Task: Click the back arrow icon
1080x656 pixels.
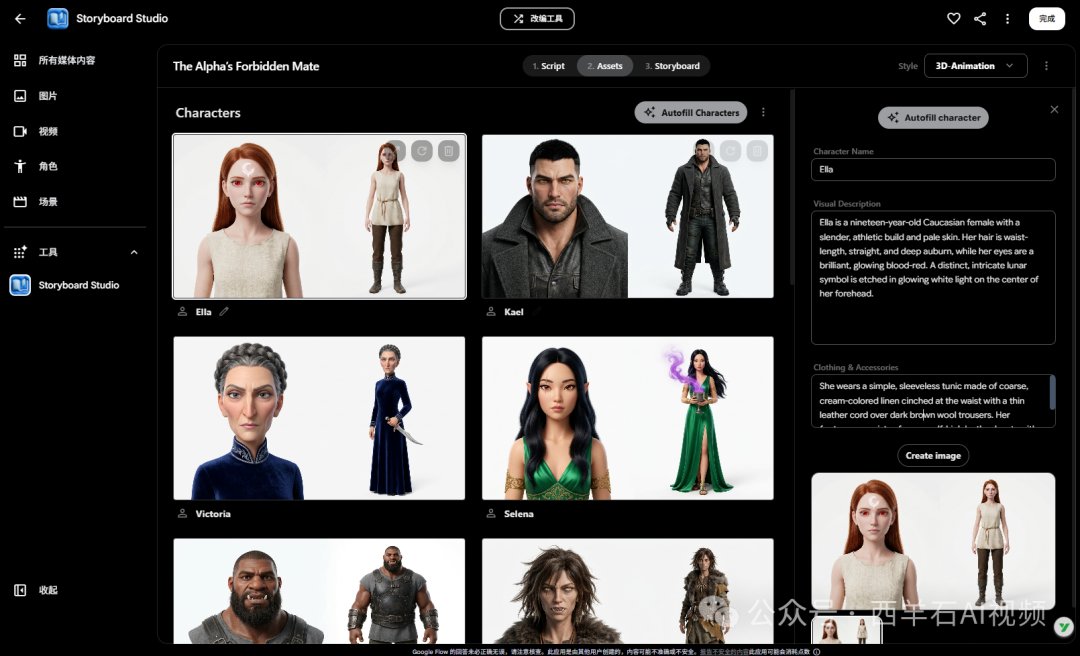Action: [x=20, y=19]
